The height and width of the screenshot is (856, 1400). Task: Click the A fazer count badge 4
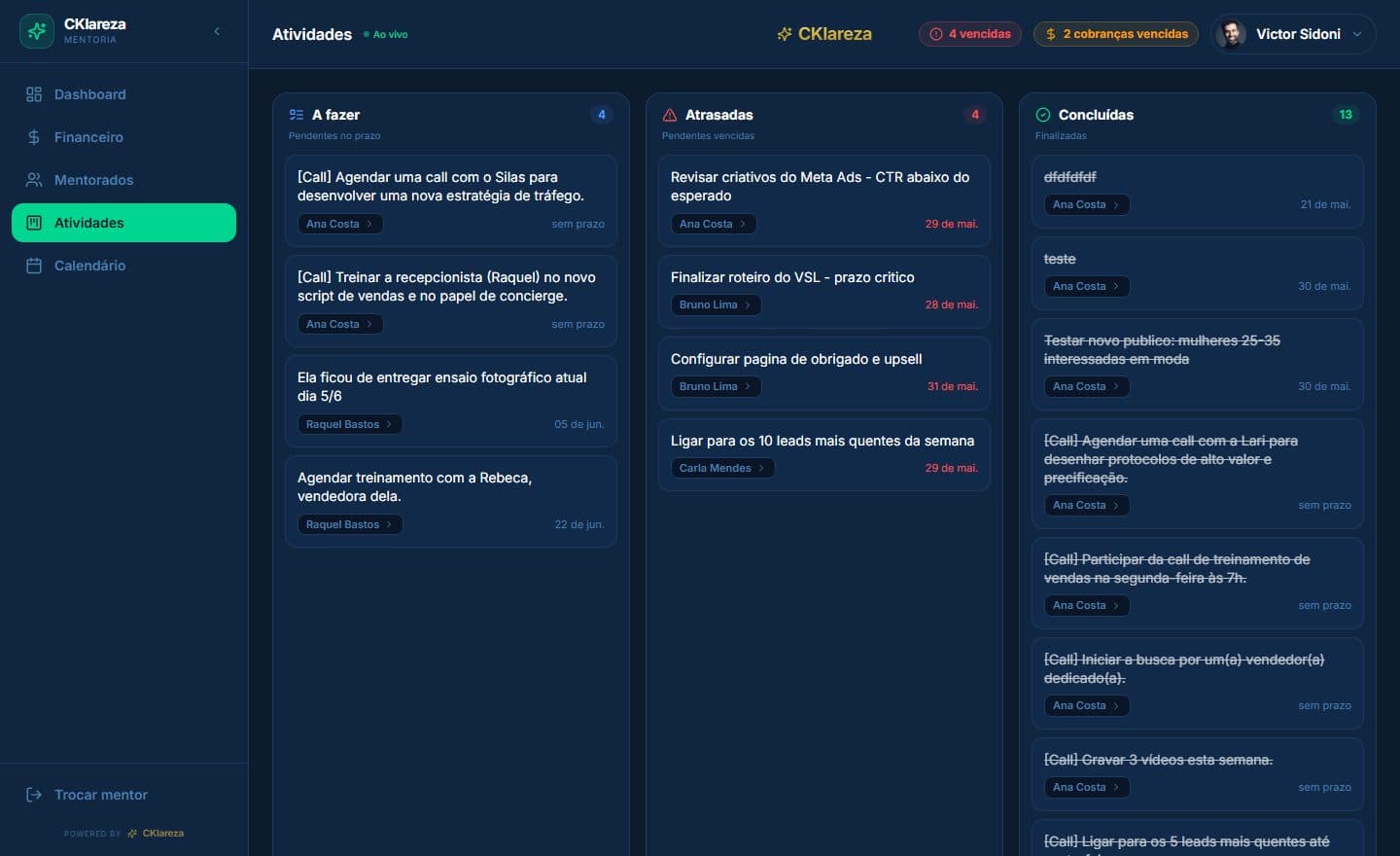602,115
